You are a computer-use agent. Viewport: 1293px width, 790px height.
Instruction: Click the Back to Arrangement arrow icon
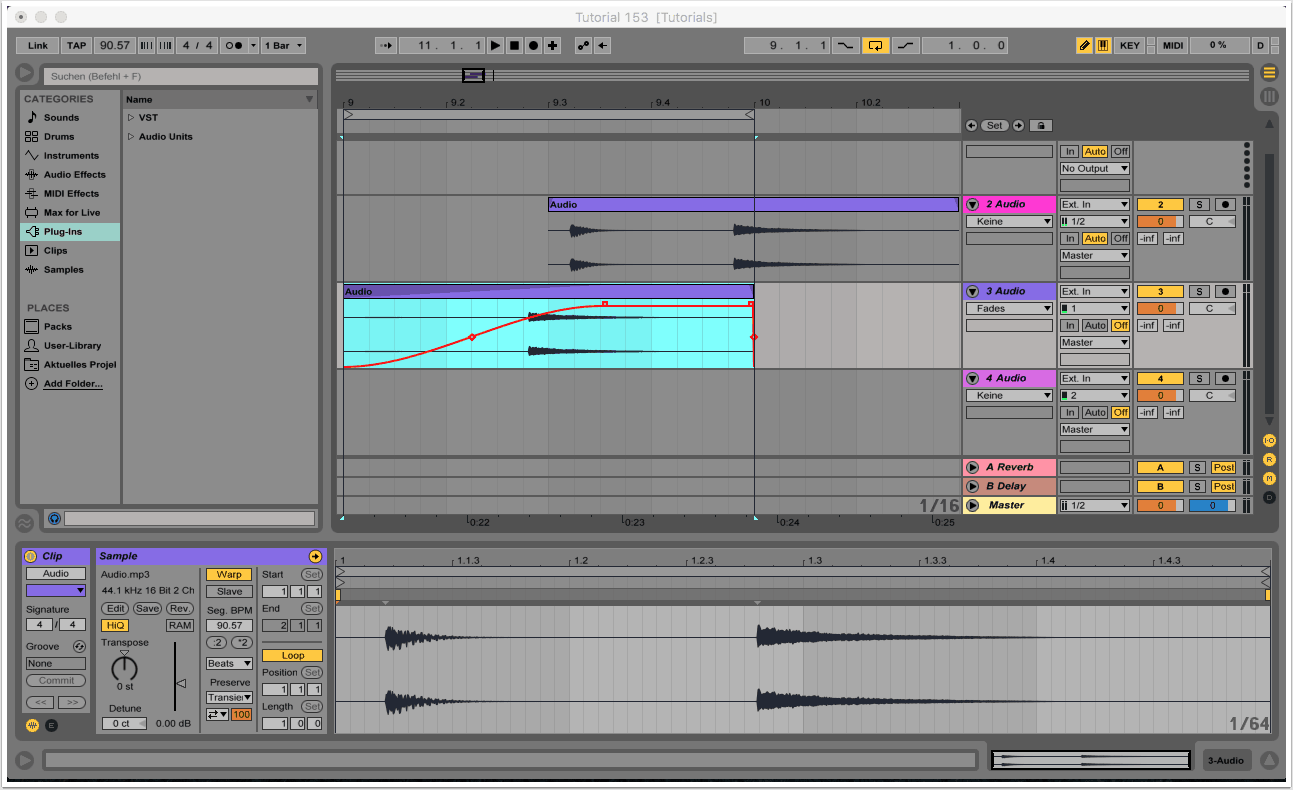pyautogui.click(x=601, y=46)
